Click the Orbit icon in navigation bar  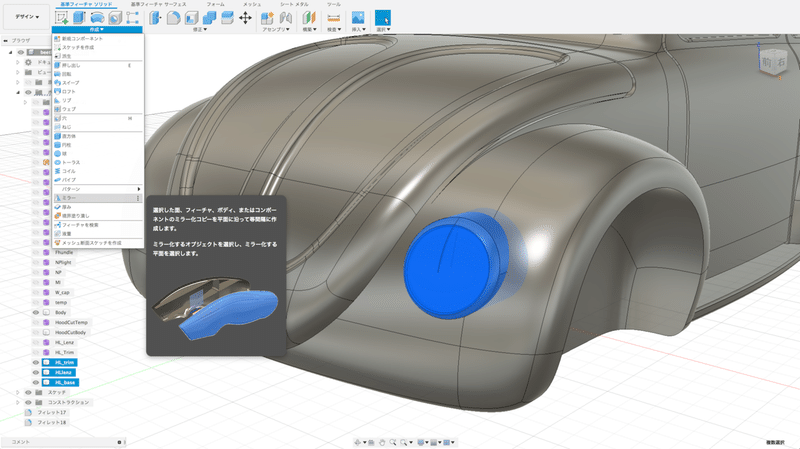[x=358, y=442]
